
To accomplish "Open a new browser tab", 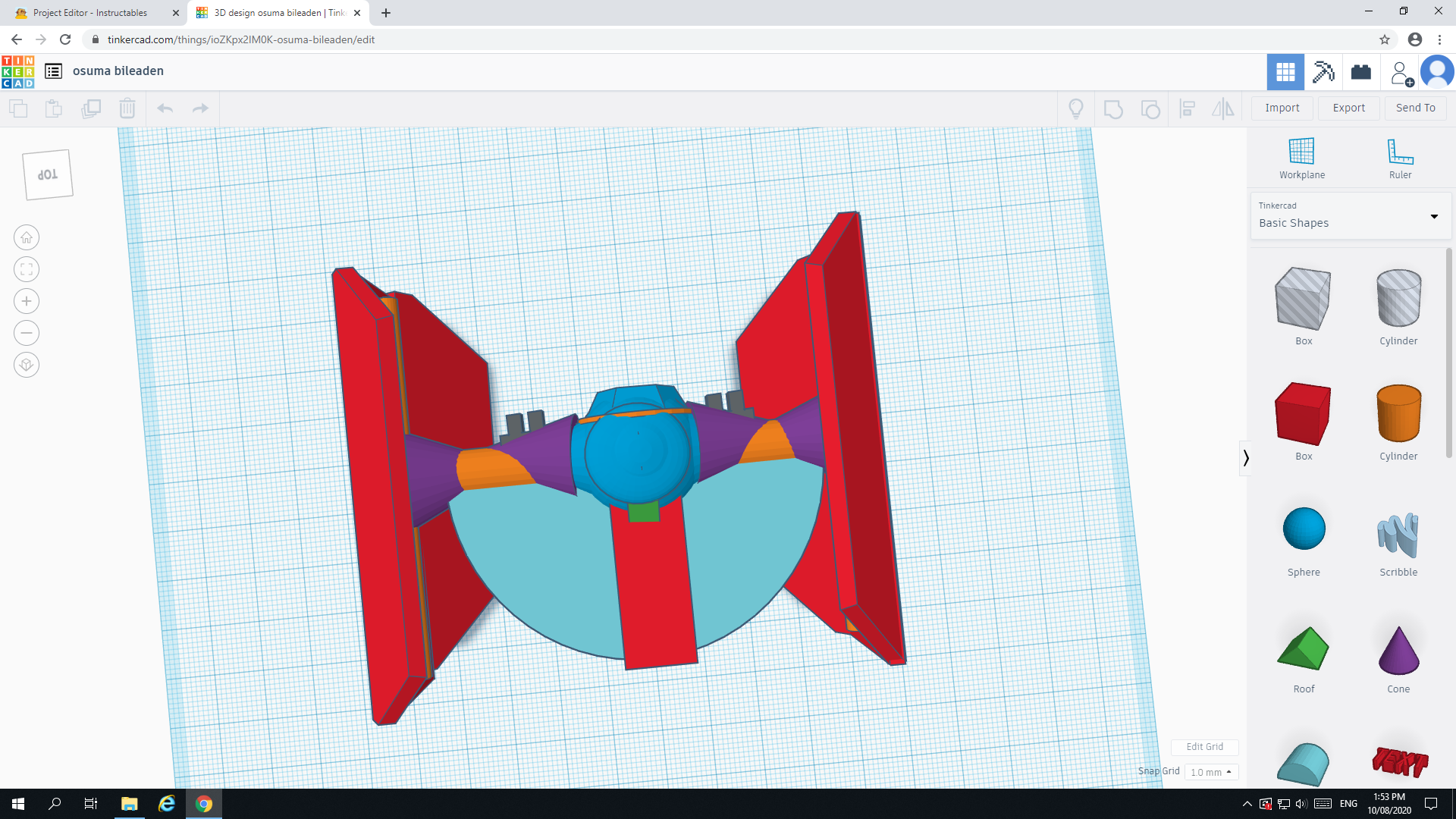I will click(385, 13).
